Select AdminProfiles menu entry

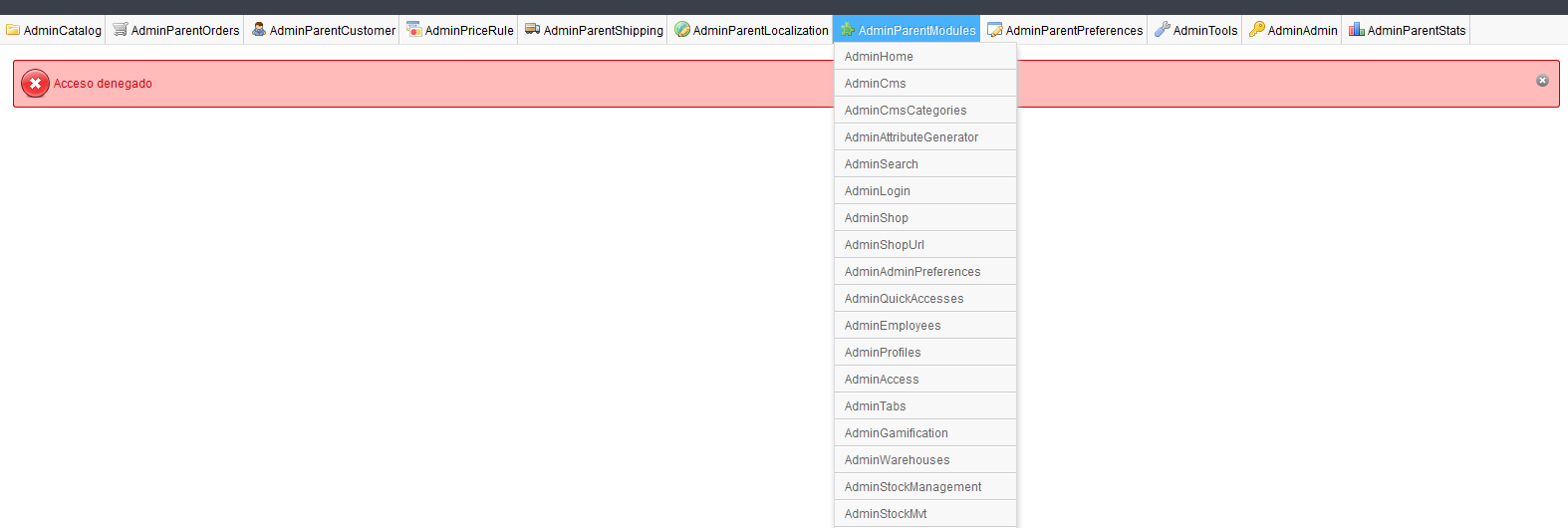925,353
